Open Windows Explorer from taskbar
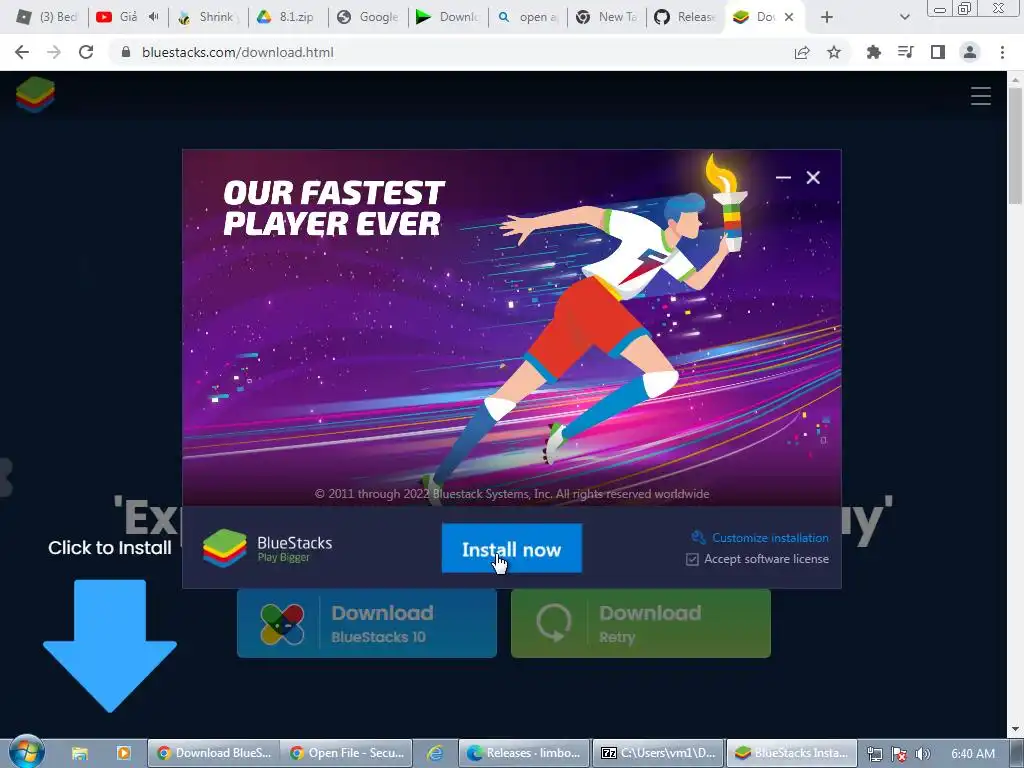The width and height of the screenshot is (1024, 768). coord(80,753)
